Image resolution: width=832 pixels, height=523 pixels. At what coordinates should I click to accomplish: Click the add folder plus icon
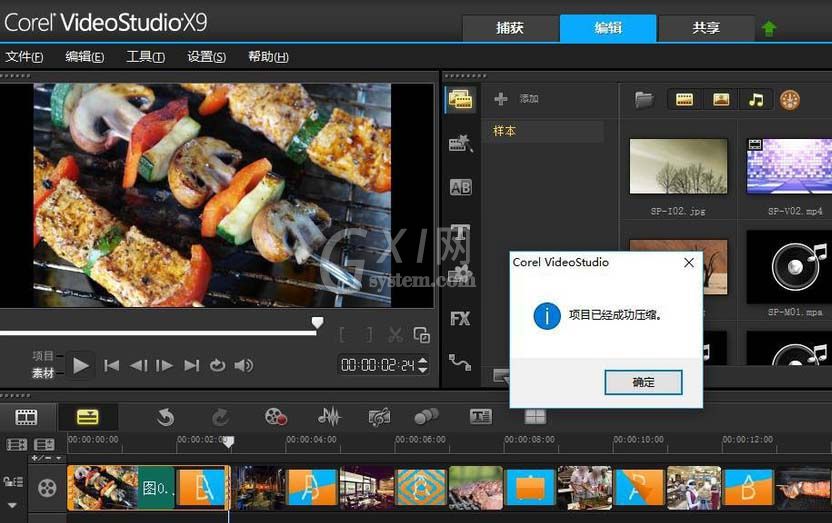(500, 99)
